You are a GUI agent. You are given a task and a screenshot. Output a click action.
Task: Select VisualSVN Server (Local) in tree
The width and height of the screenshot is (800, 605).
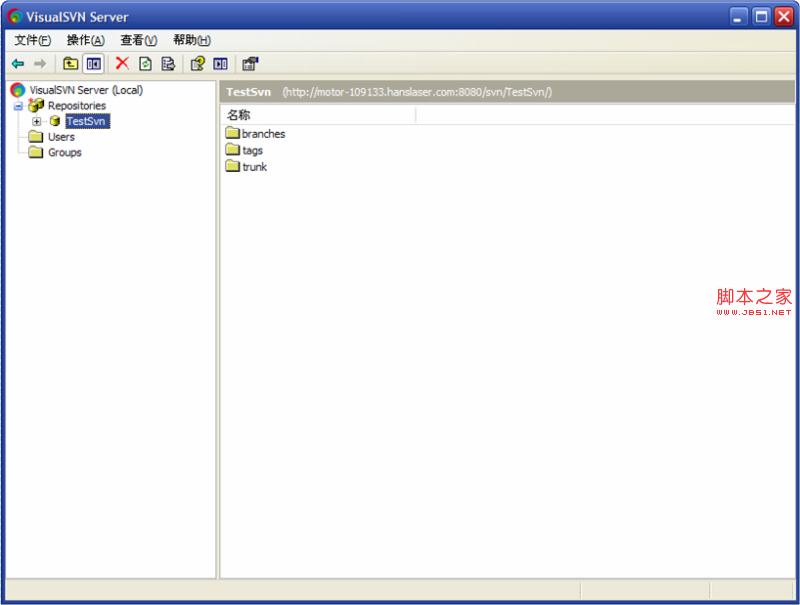click(86, 90)
